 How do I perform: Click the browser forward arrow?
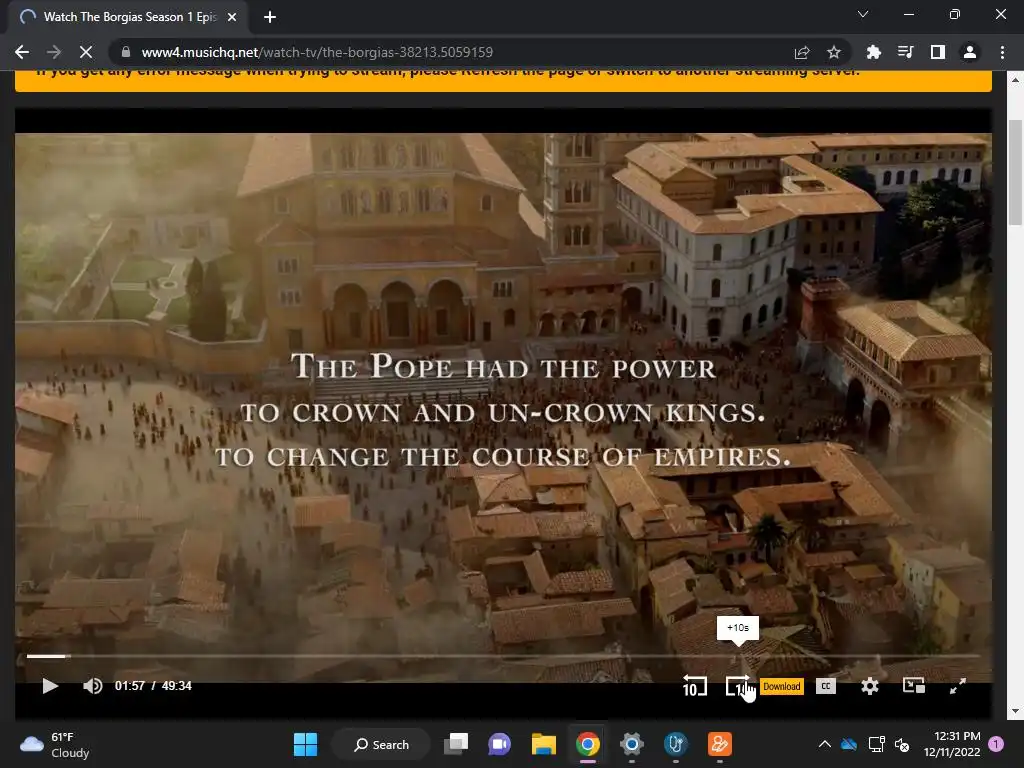click(x=54, y=52)
